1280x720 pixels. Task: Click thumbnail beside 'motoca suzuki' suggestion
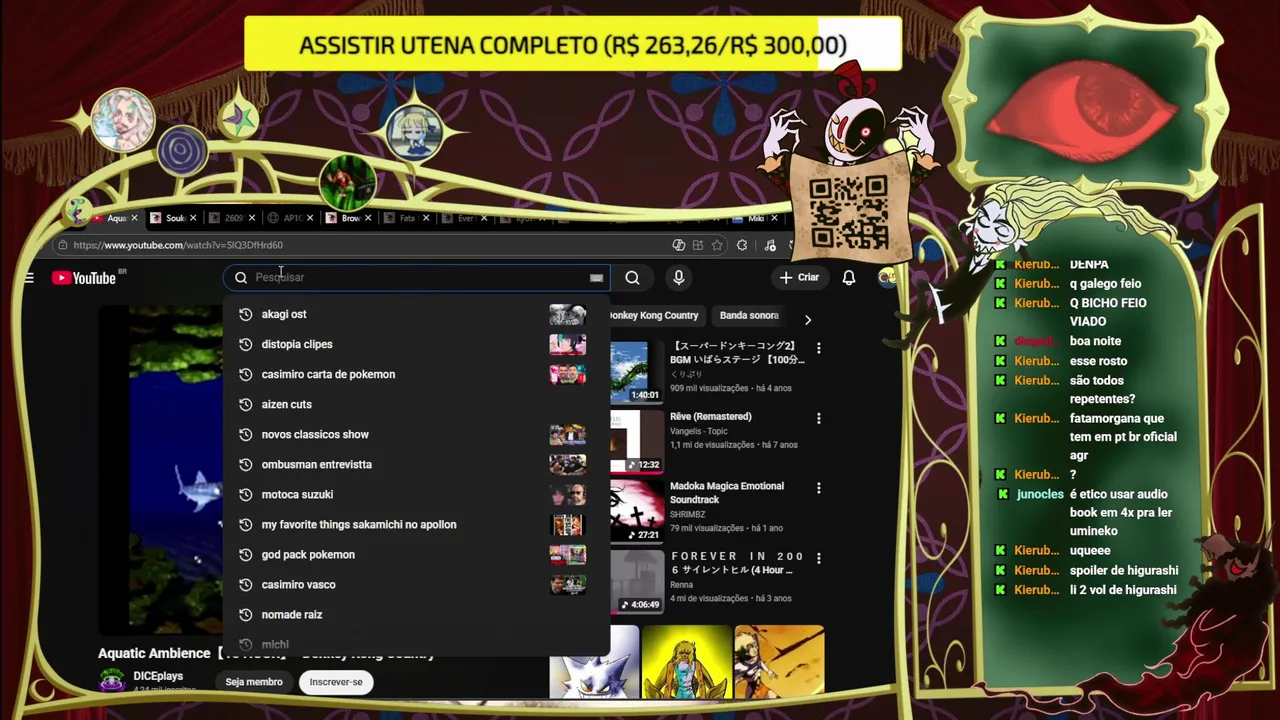[x=567, y=494]
